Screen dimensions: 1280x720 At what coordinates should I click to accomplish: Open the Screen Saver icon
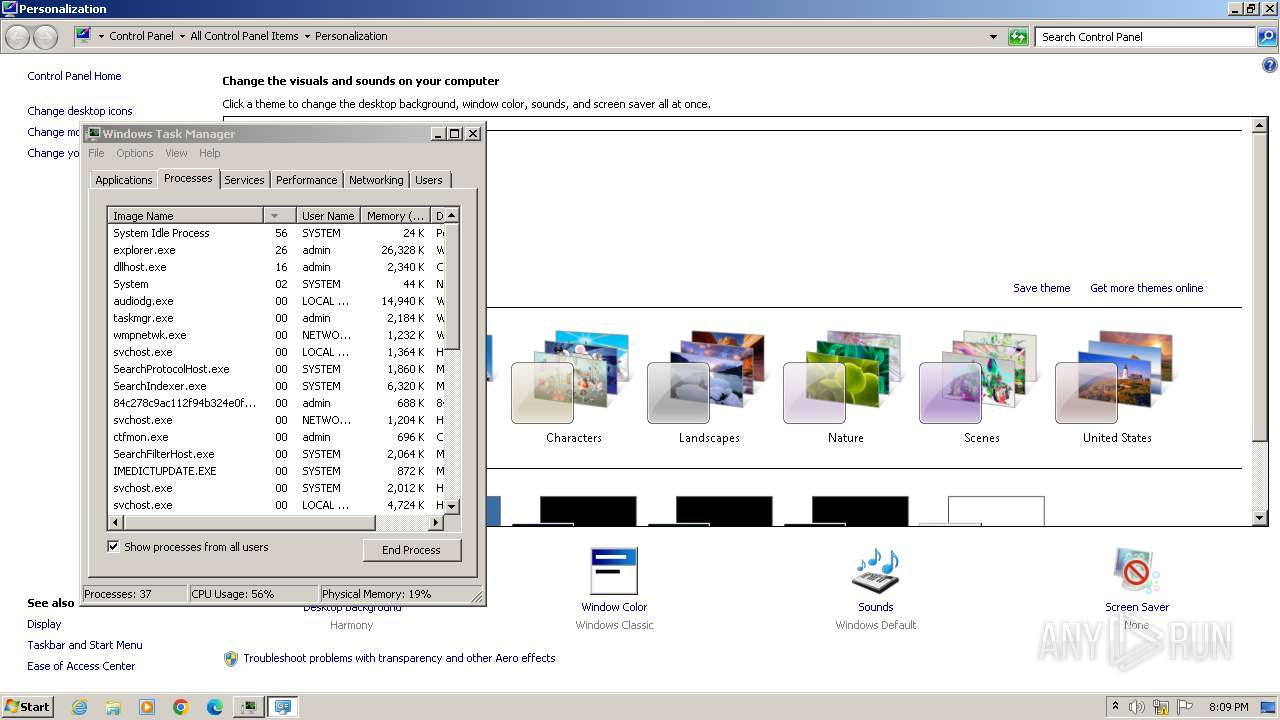pos(1136,571)
